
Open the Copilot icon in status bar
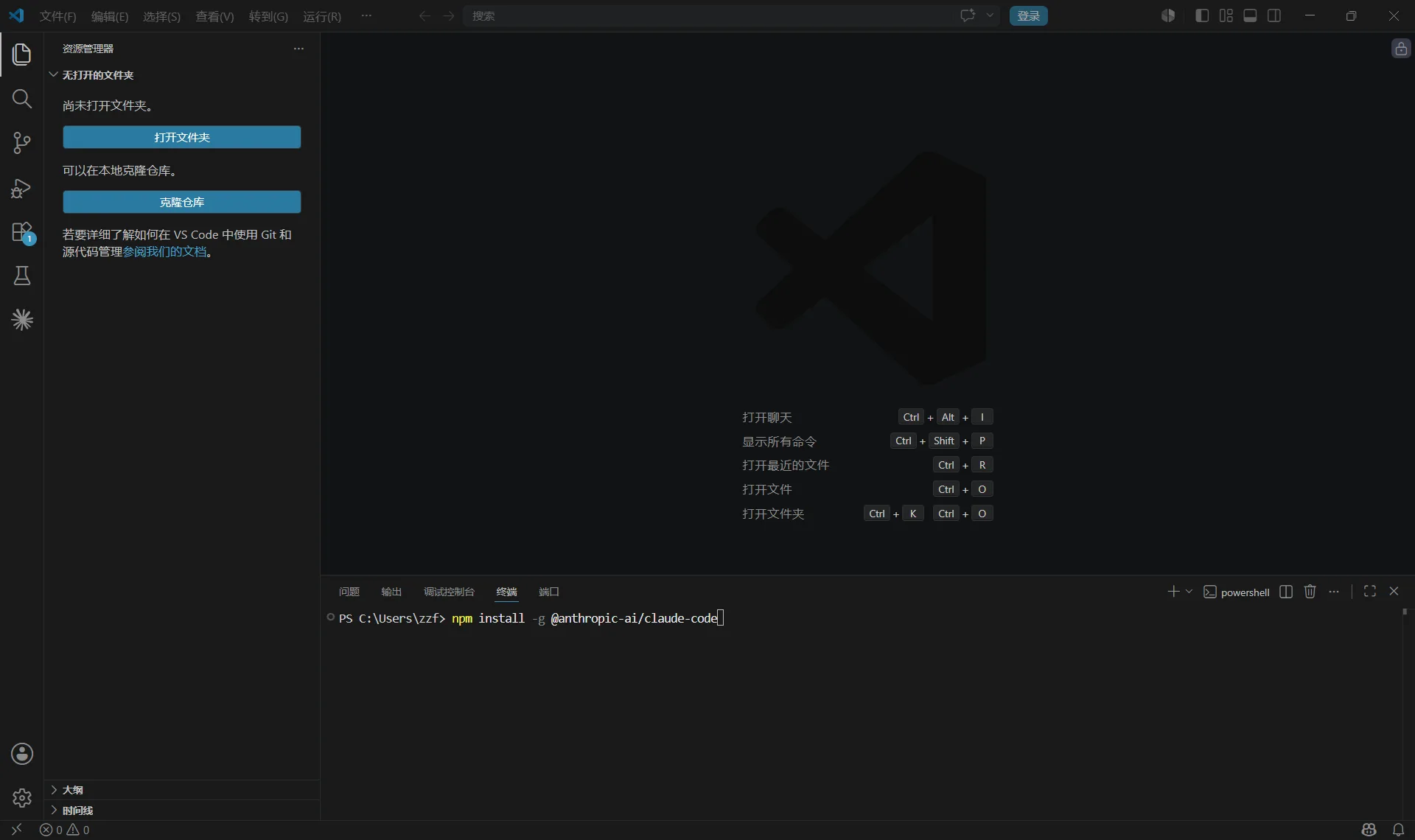[x=1369, y=830]
